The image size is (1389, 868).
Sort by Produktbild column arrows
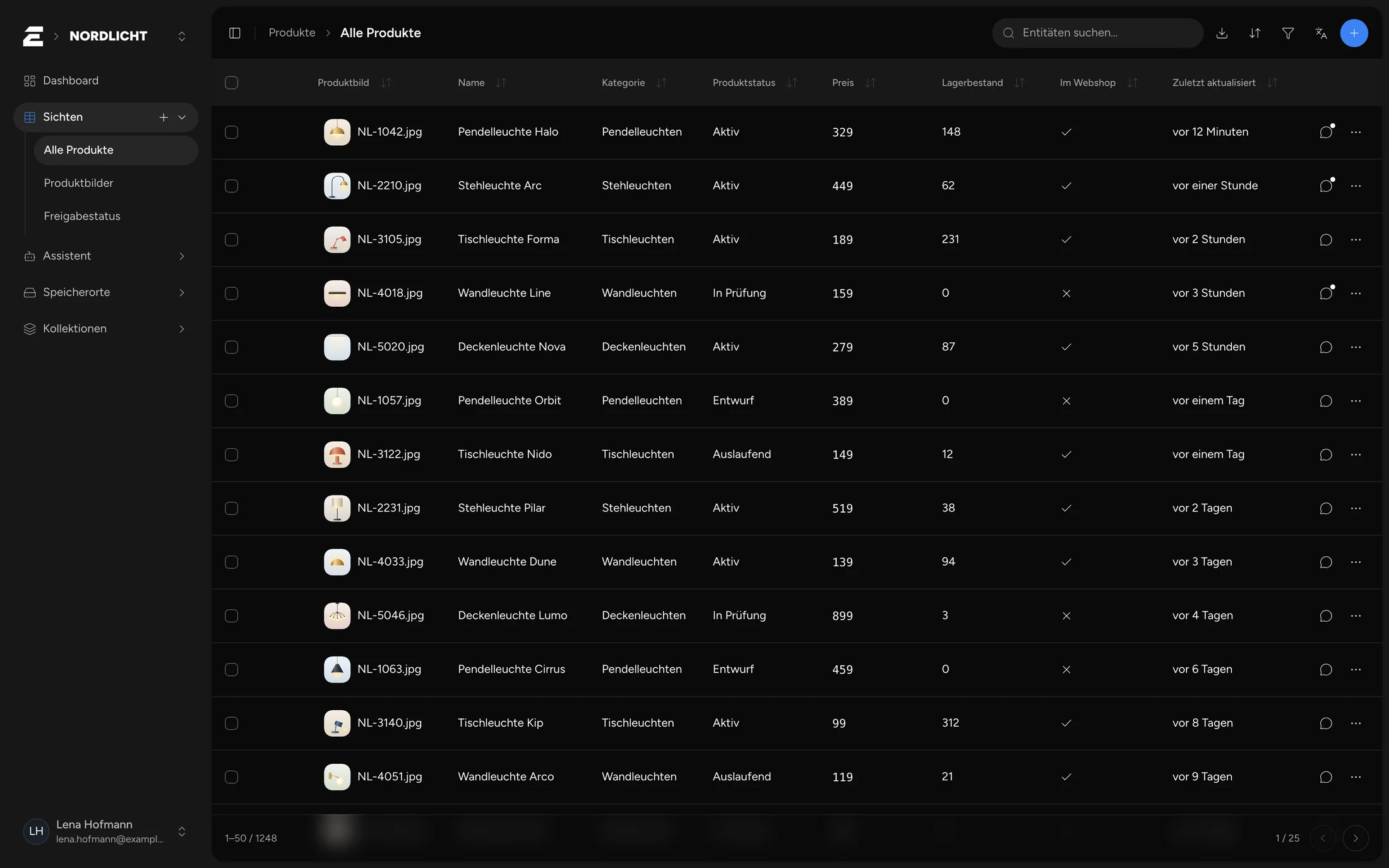[x=386, y=83]
